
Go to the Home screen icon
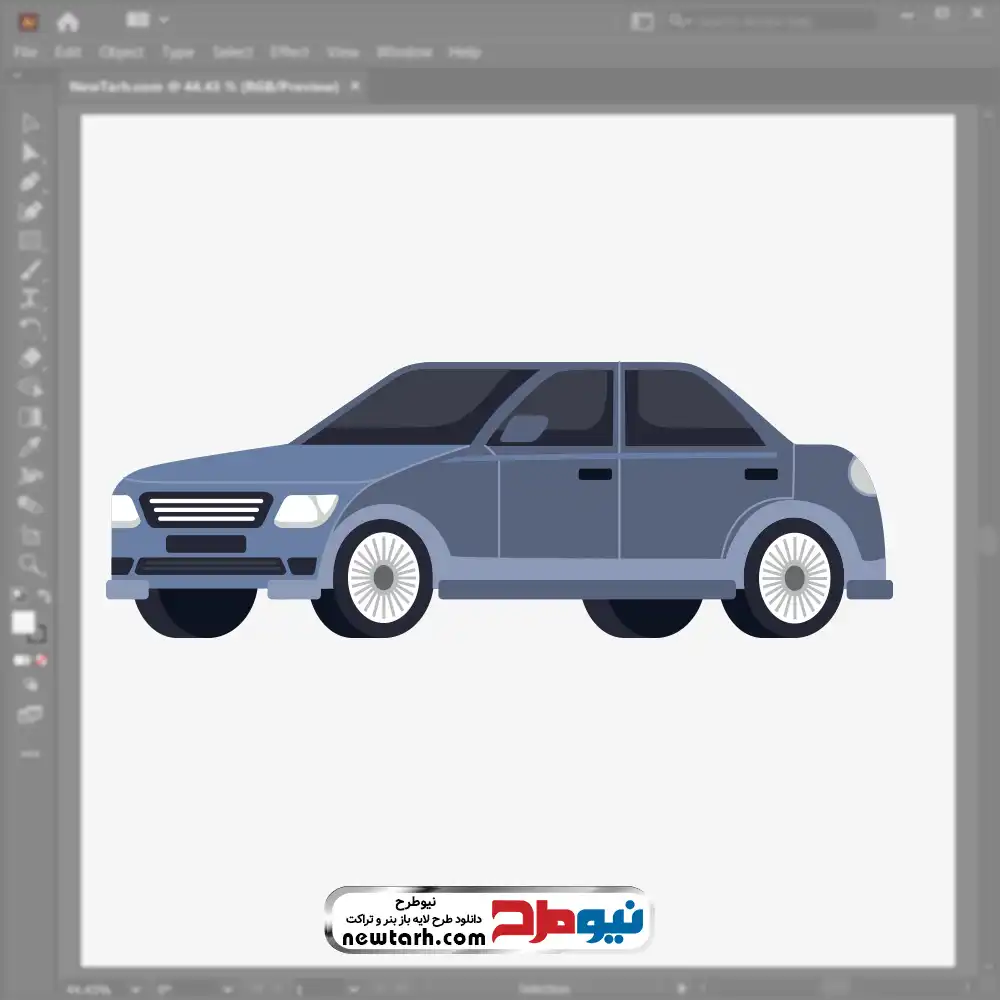coord(67,21)
